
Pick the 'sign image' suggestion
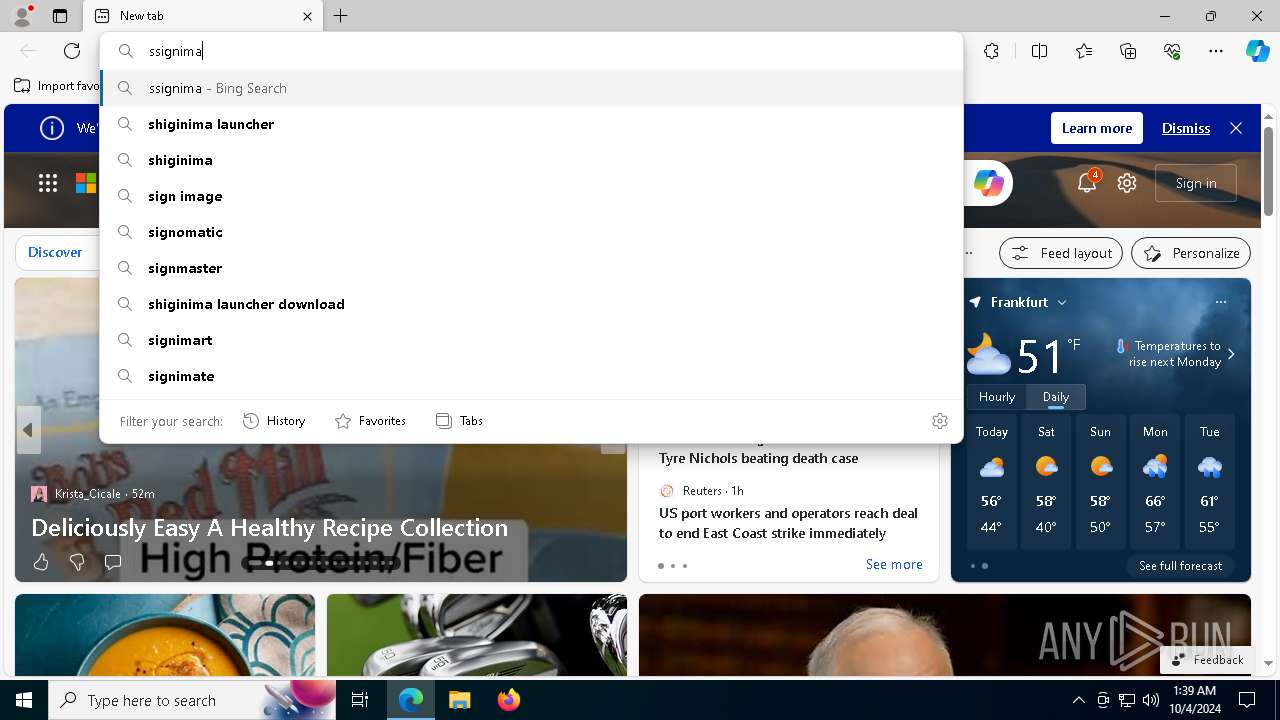(x=531, y=196)
